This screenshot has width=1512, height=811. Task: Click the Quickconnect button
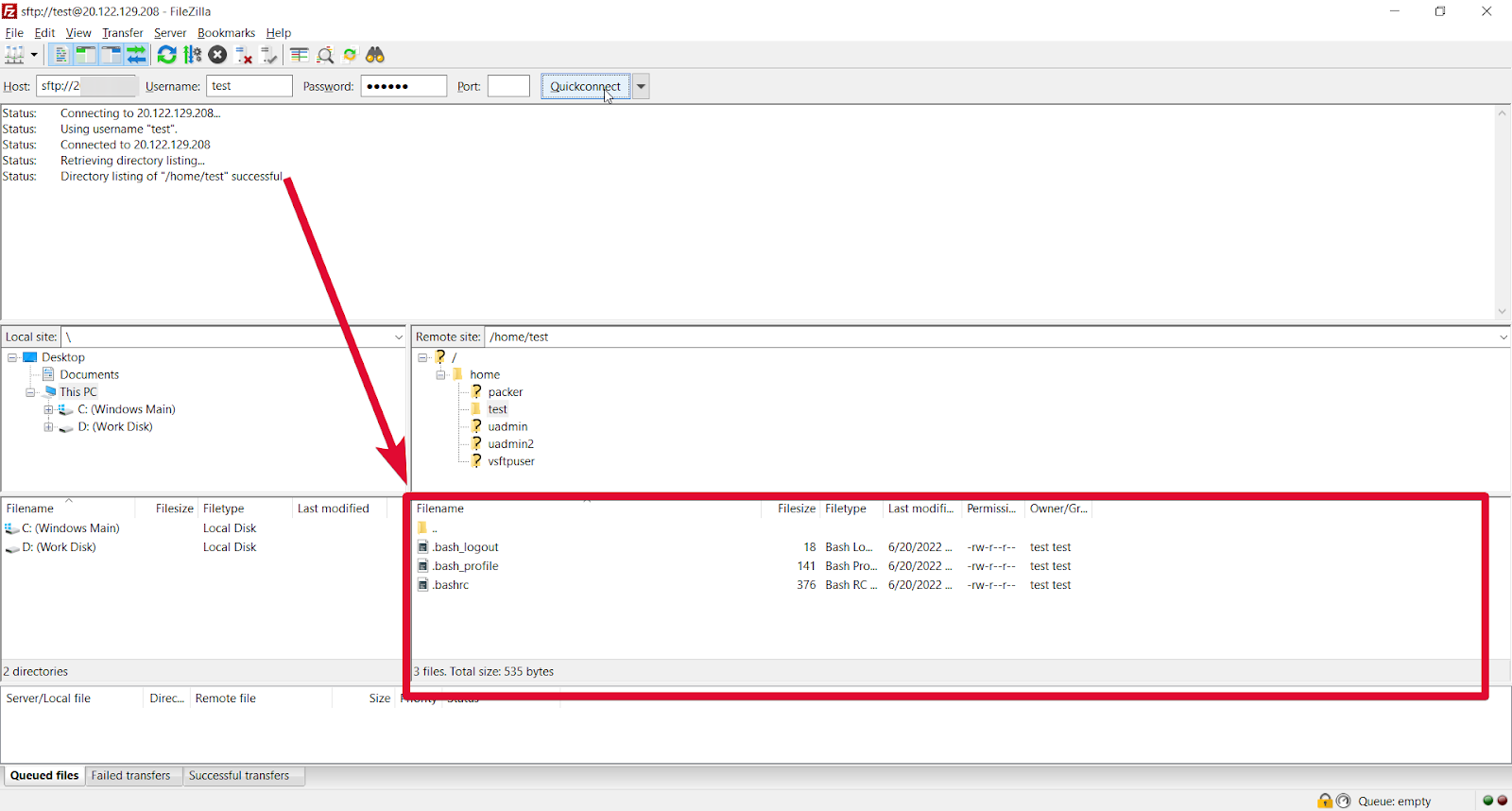click(585, 86)
